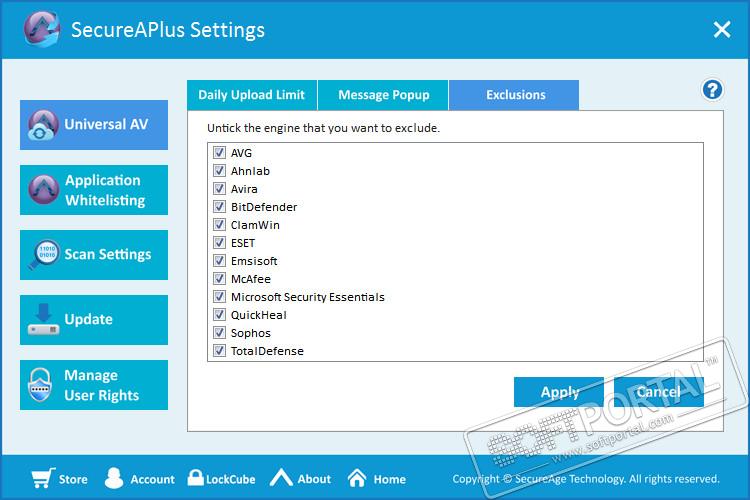Untick the TotalDefense engine checkbox
This screenshot has height=500, width=750.
(219, 351)
